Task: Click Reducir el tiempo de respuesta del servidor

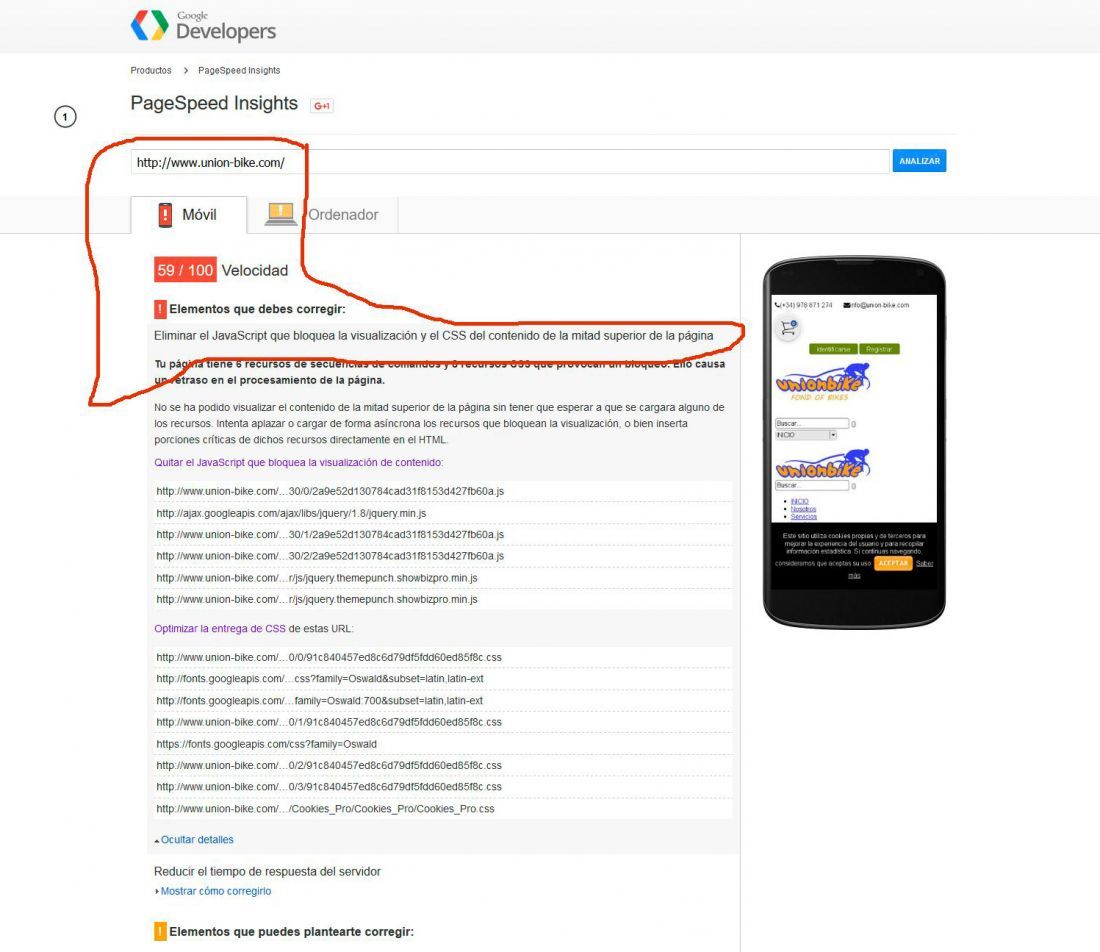Action: point(267,871)
